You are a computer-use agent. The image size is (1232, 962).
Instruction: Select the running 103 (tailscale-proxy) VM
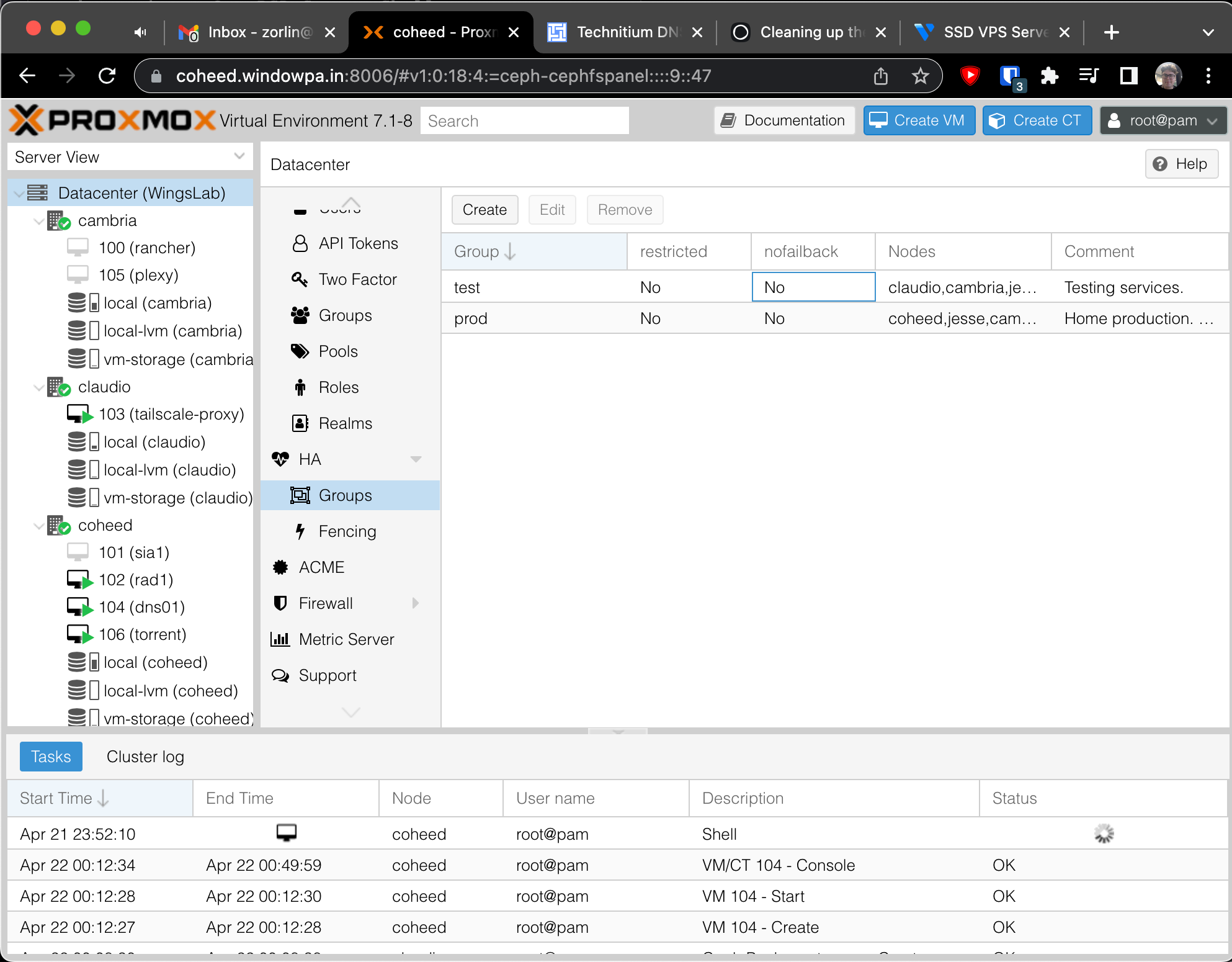[x=171, y=414]
